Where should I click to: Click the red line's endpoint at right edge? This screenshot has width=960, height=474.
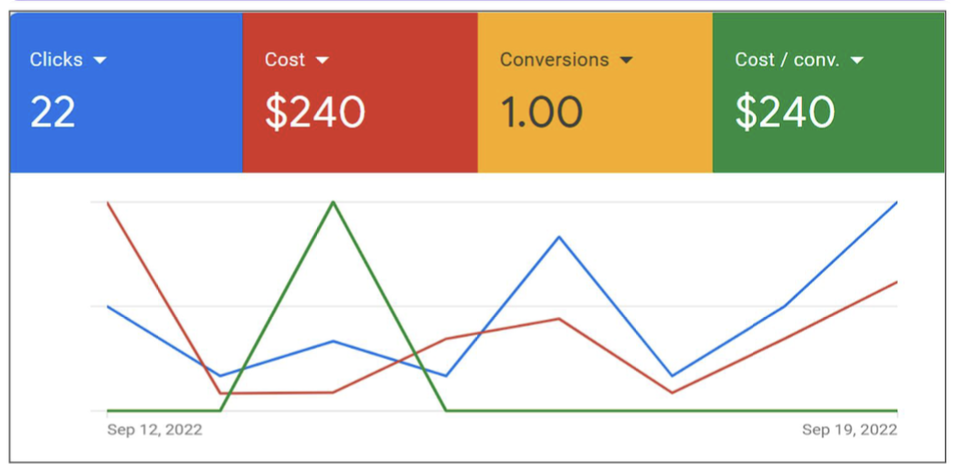coord(896,282)
